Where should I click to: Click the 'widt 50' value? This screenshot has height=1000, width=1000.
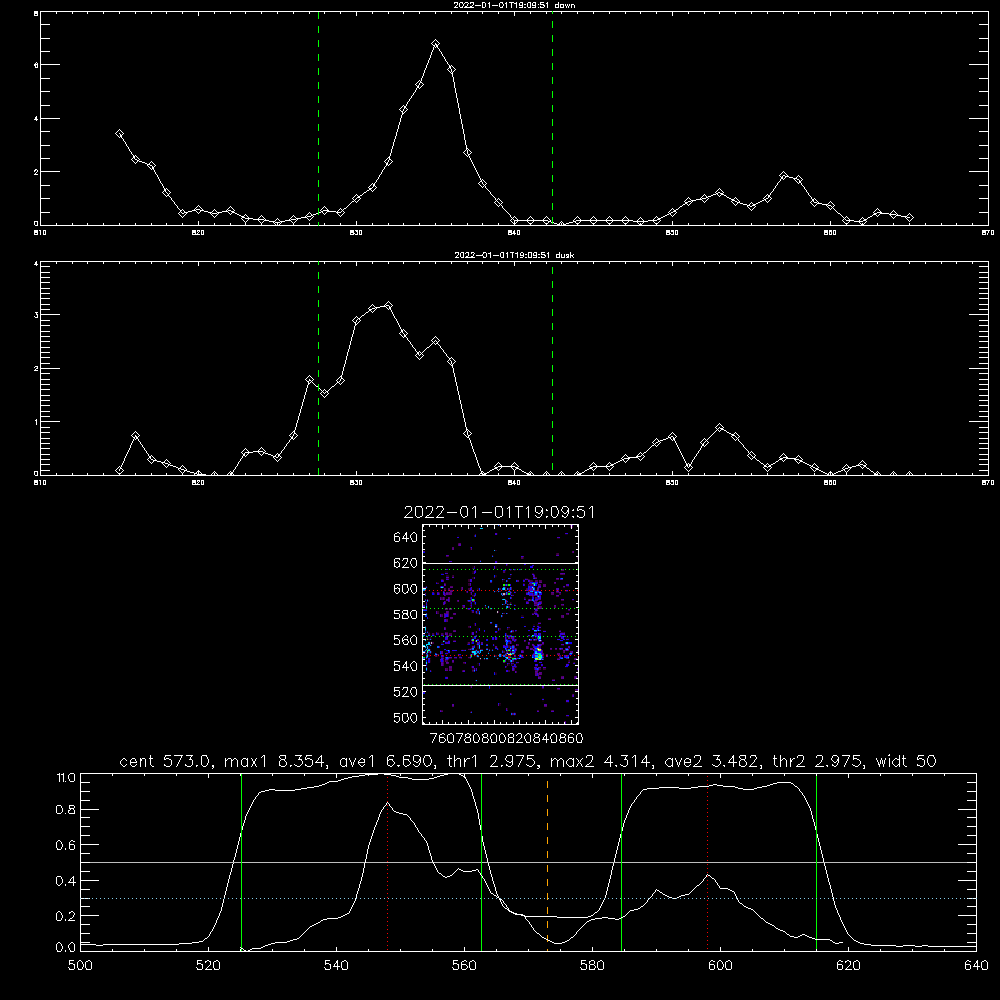(x=906, y=761)
